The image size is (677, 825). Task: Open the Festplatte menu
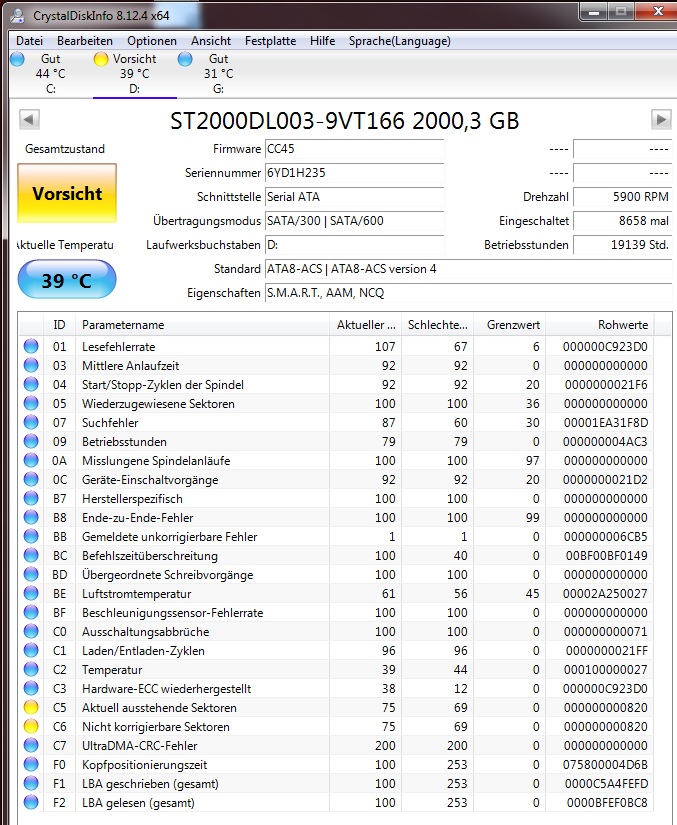tap(270, 41)
